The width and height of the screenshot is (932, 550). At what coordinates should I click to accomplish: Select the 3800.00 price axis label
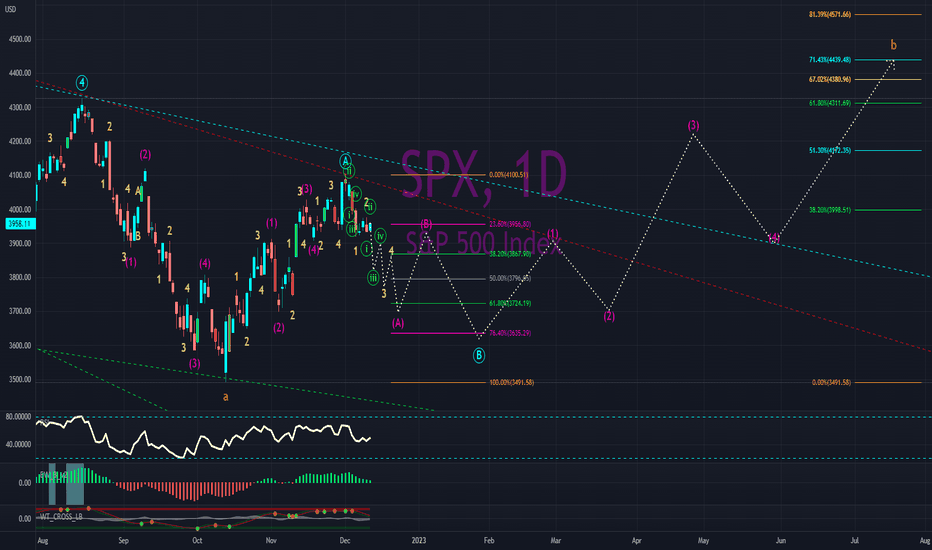[20, 277]
